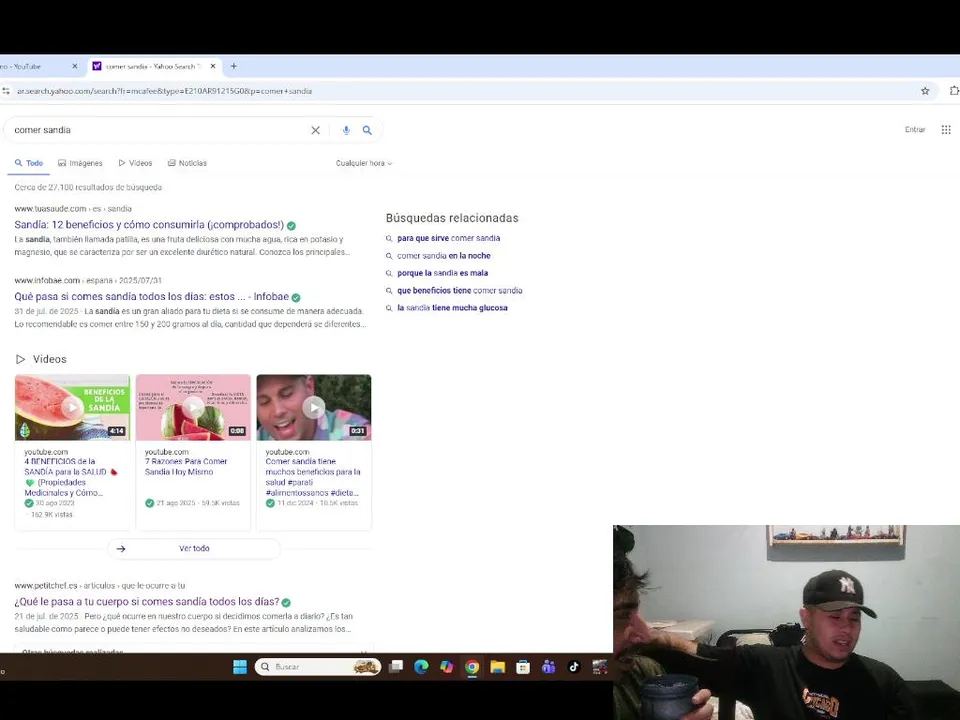Launch Microsoft Edge from the taskbar
The height and width of the screenshot is (720, 960).
[x=421, y=667]
